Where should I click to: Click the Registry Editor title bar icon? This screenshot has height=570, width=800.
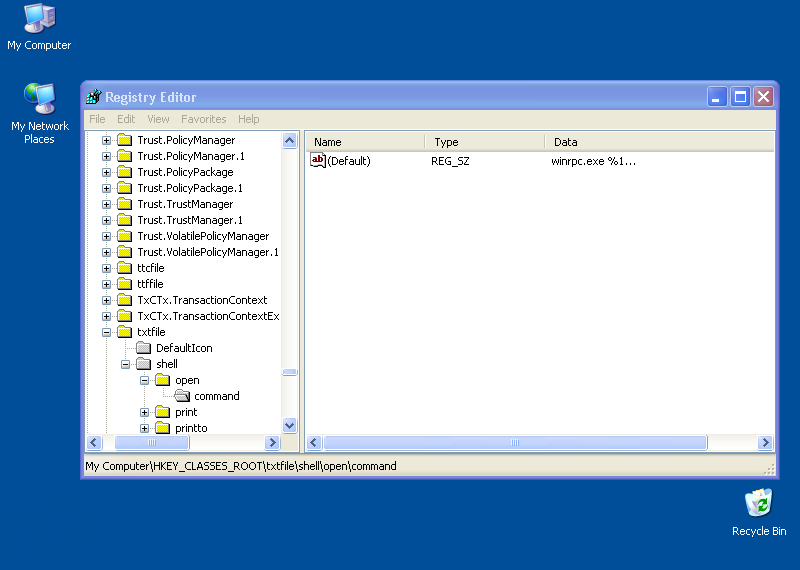click(94, 96)
